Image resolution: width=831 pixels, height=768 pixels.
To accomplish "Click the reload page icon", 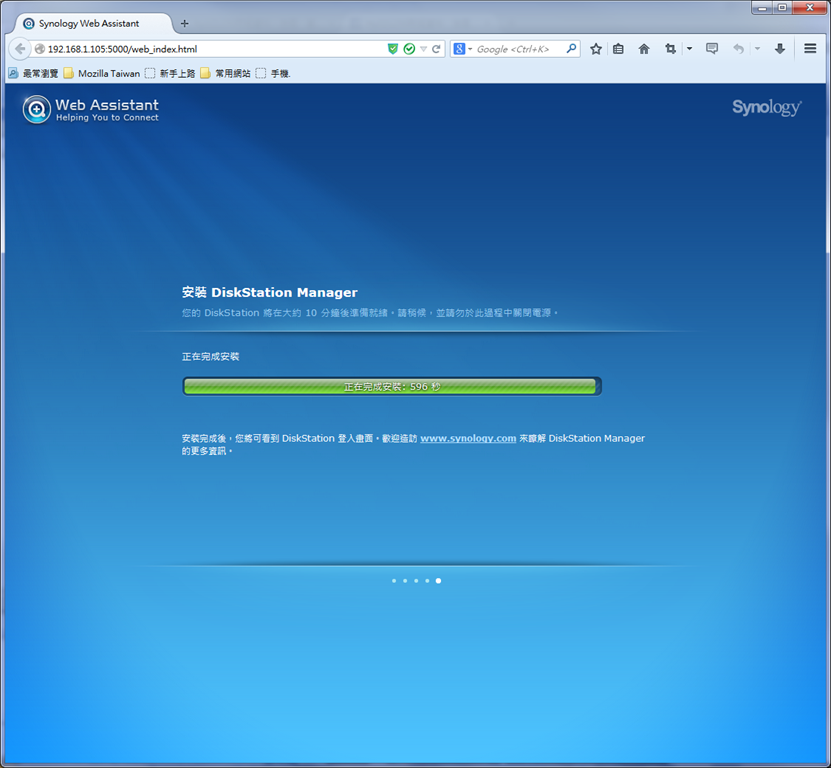I will click(x=436, y=49).
